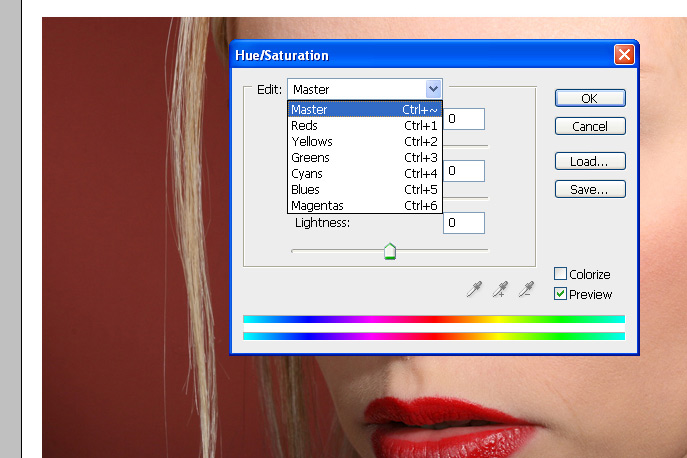Click the Lightness value field

click(464, 223)
